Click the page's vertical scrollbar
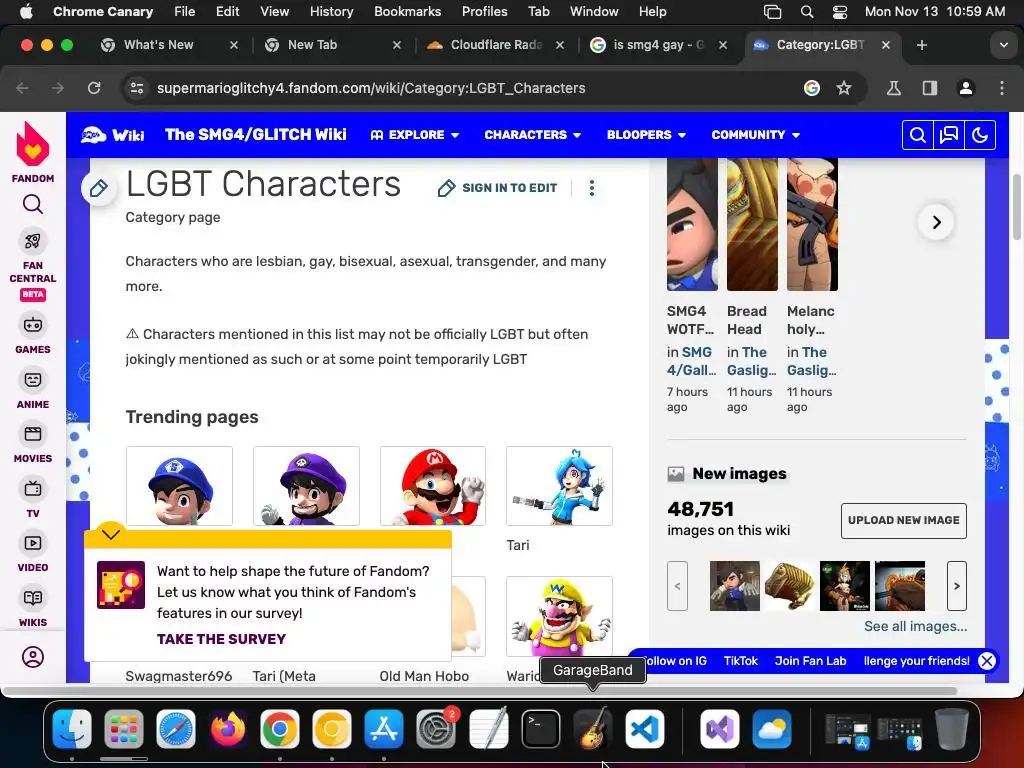 click(x=1017, y=208)
